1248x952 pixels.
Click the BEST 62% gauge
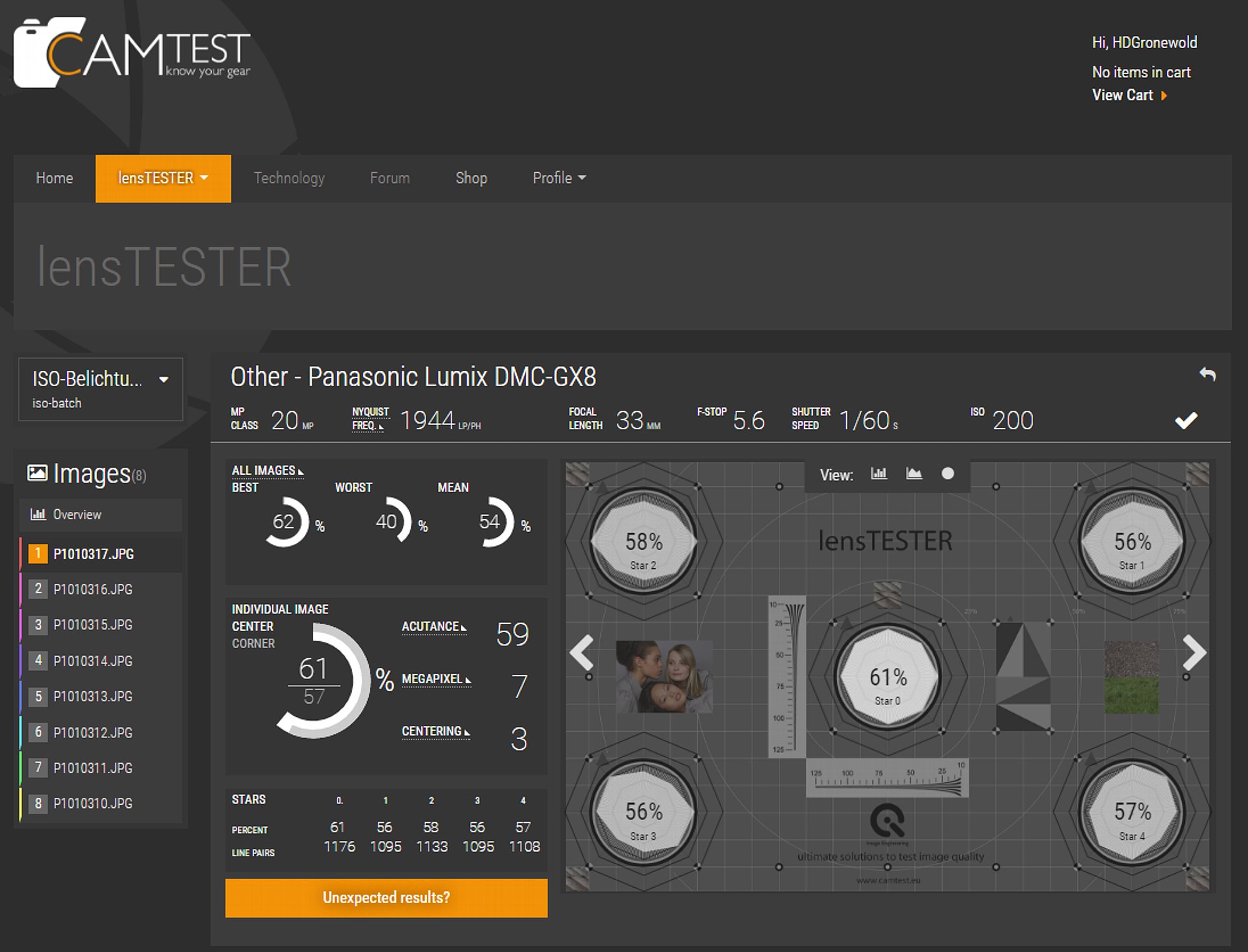[286, 522]
